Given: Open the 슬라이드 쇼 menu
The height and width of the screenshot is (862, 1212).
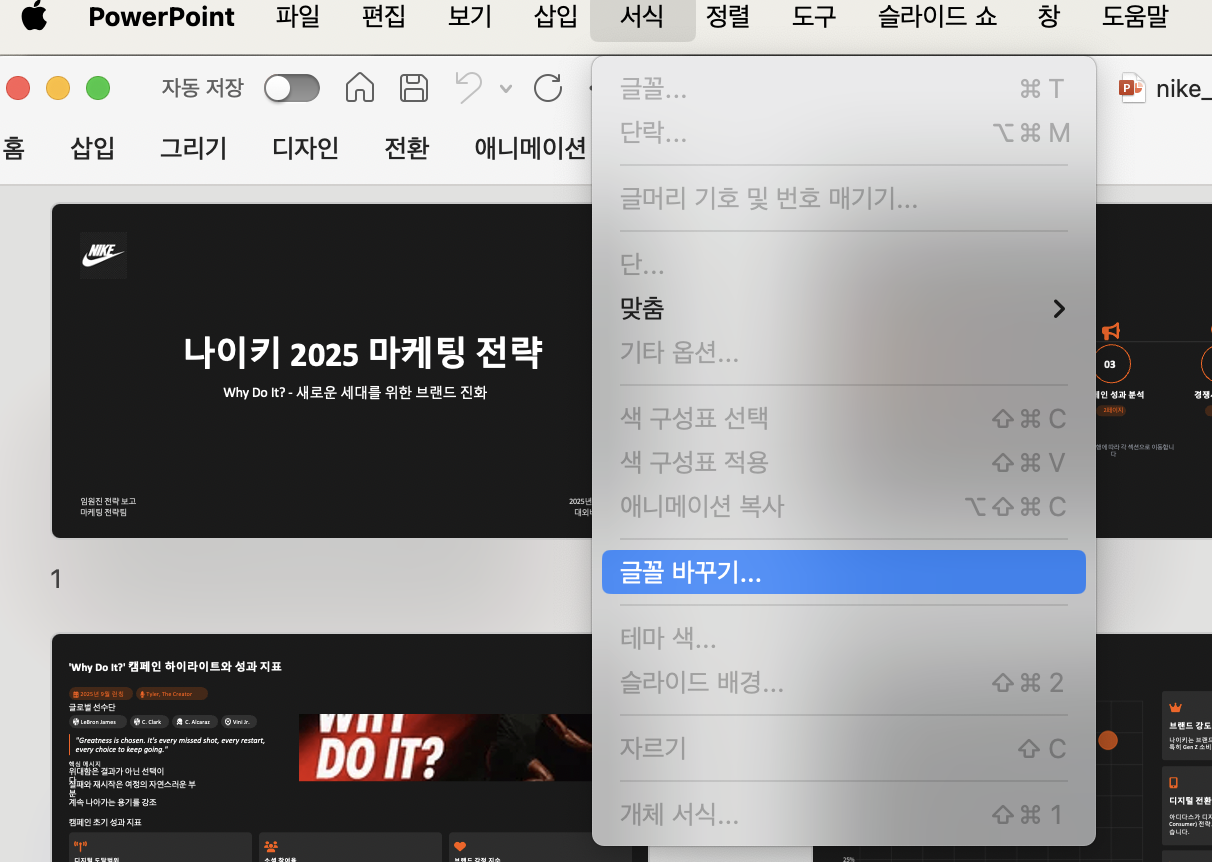Looking at the screenshot, I should click(937, 17).
